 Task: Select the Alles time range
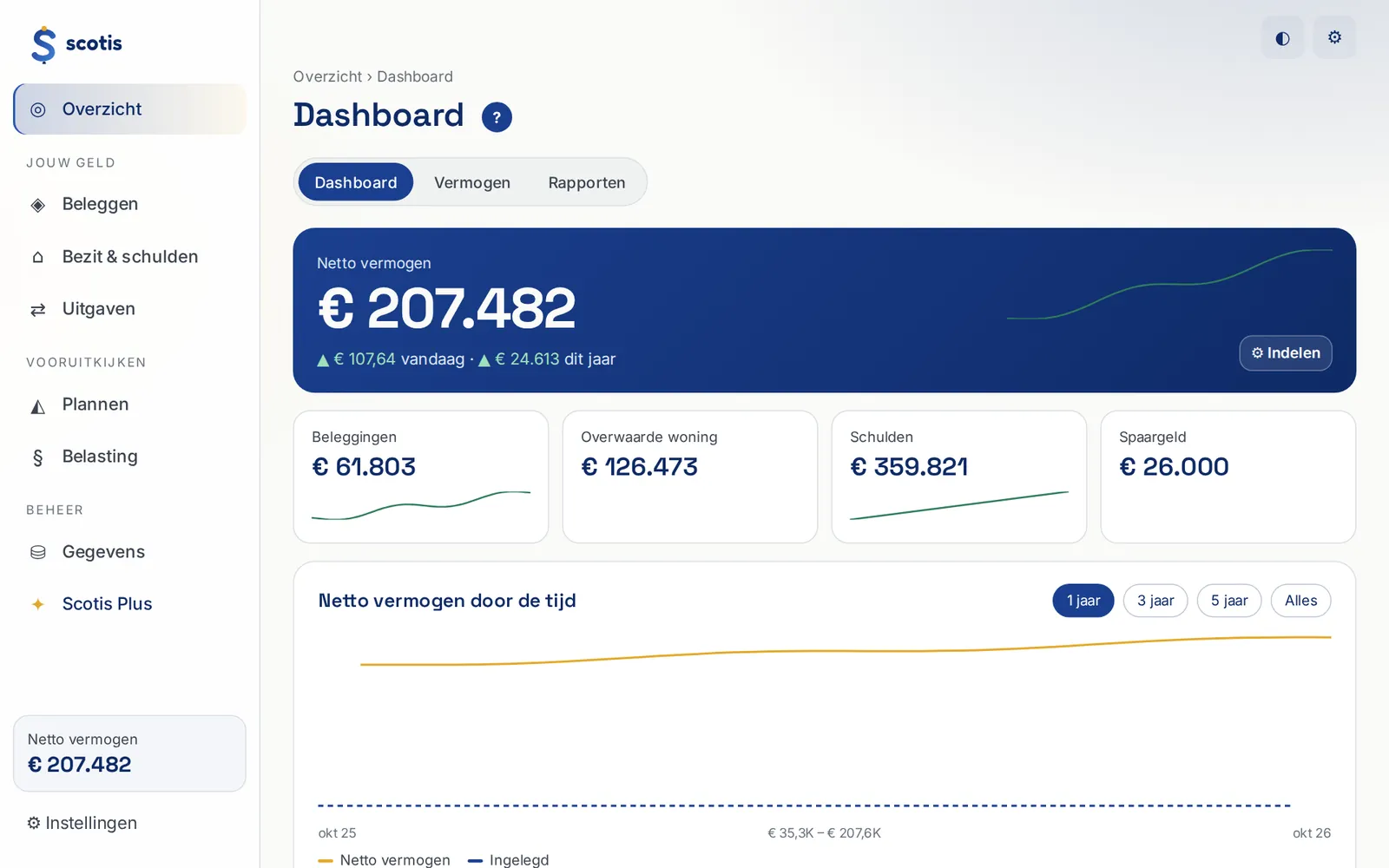(x=1301, y=601)
